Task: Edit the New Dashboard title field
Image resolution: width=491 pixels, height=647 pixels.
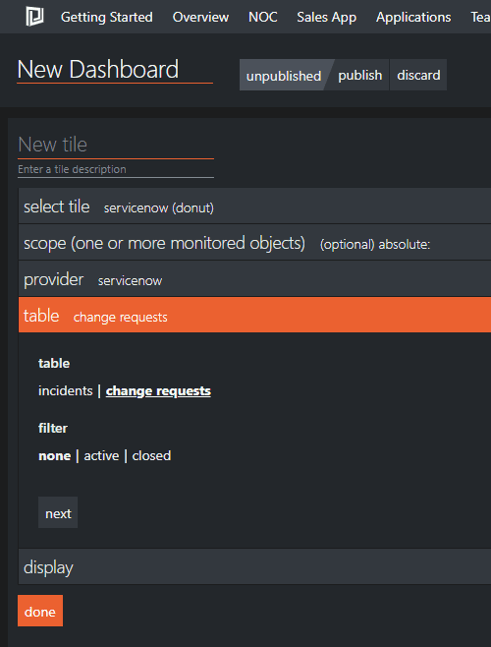Action: point(115,70)
